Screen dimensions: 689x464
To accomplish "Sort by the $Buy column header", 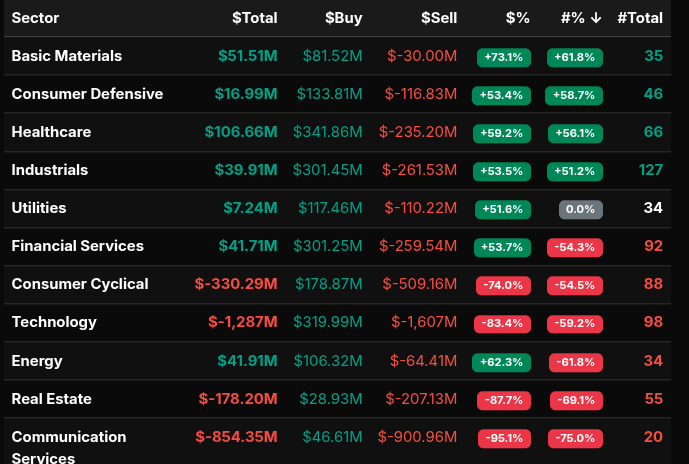I will [344, 18].
